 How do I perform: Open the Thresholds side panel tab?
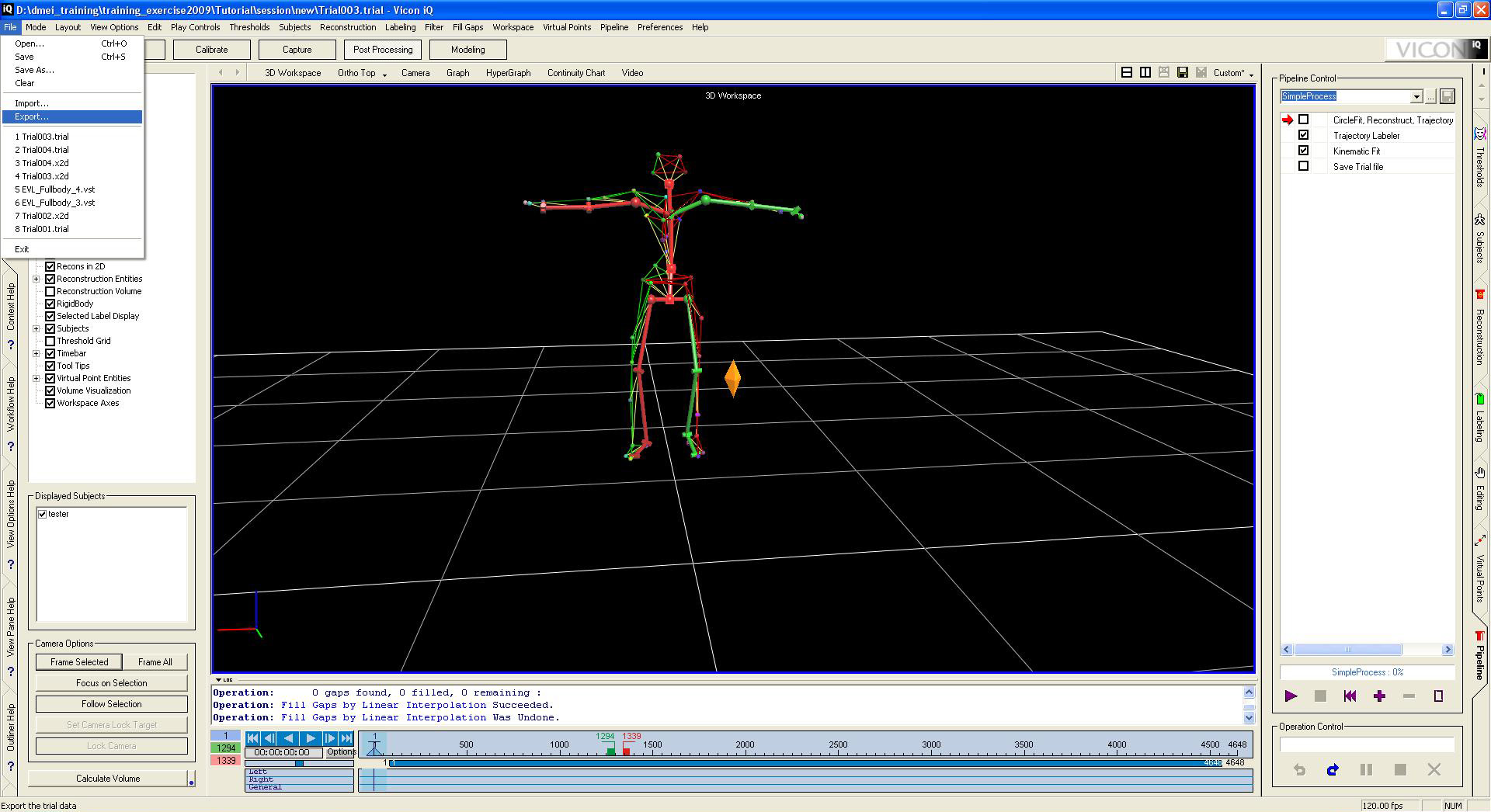pos(1480,158)
